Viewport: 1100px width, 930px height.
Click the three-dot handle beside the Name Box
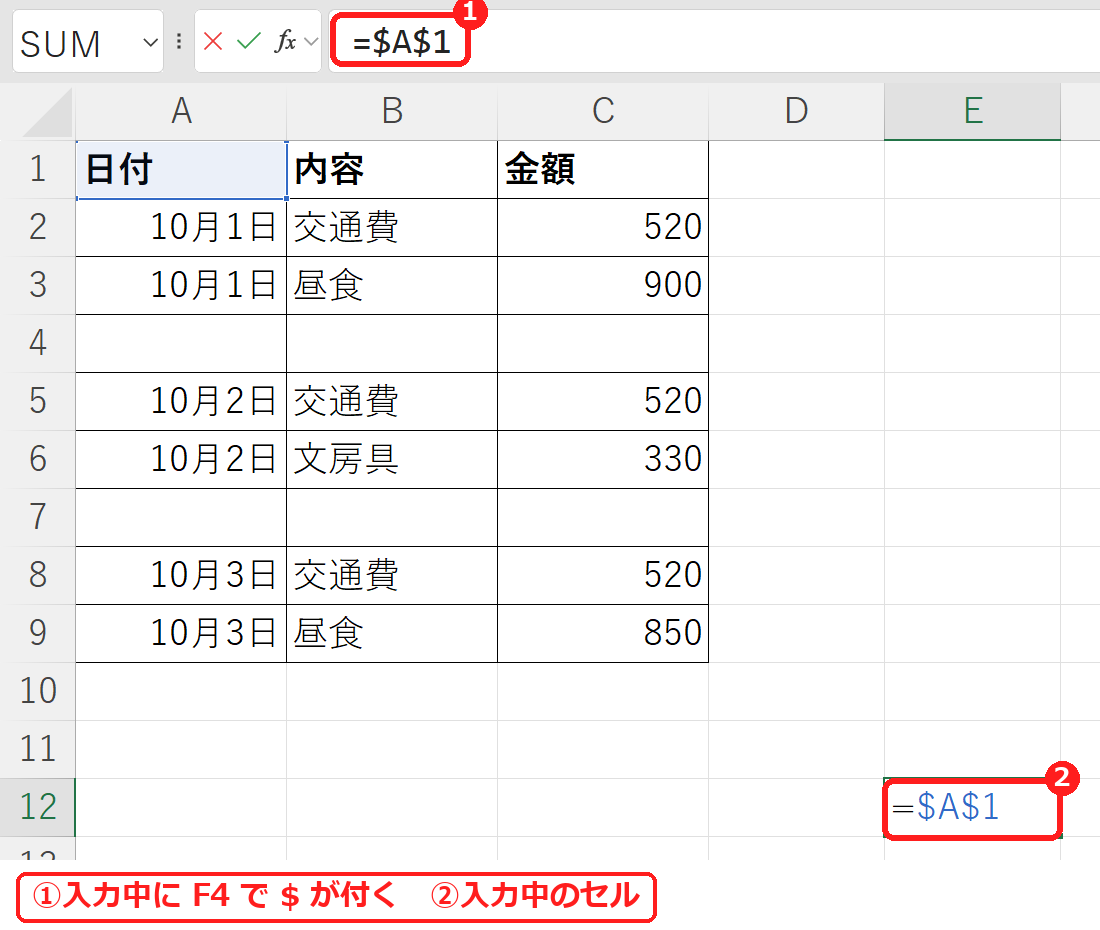(x=179, y=41)
